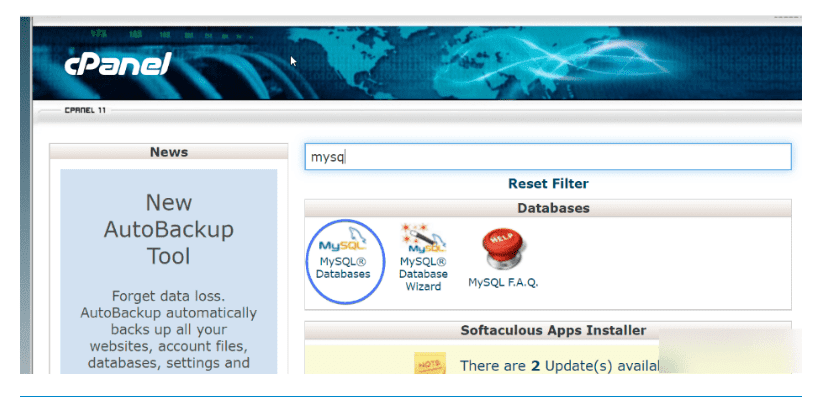Click the 'New AutoBackup Tool' news heading

click(x=169, y=230)
